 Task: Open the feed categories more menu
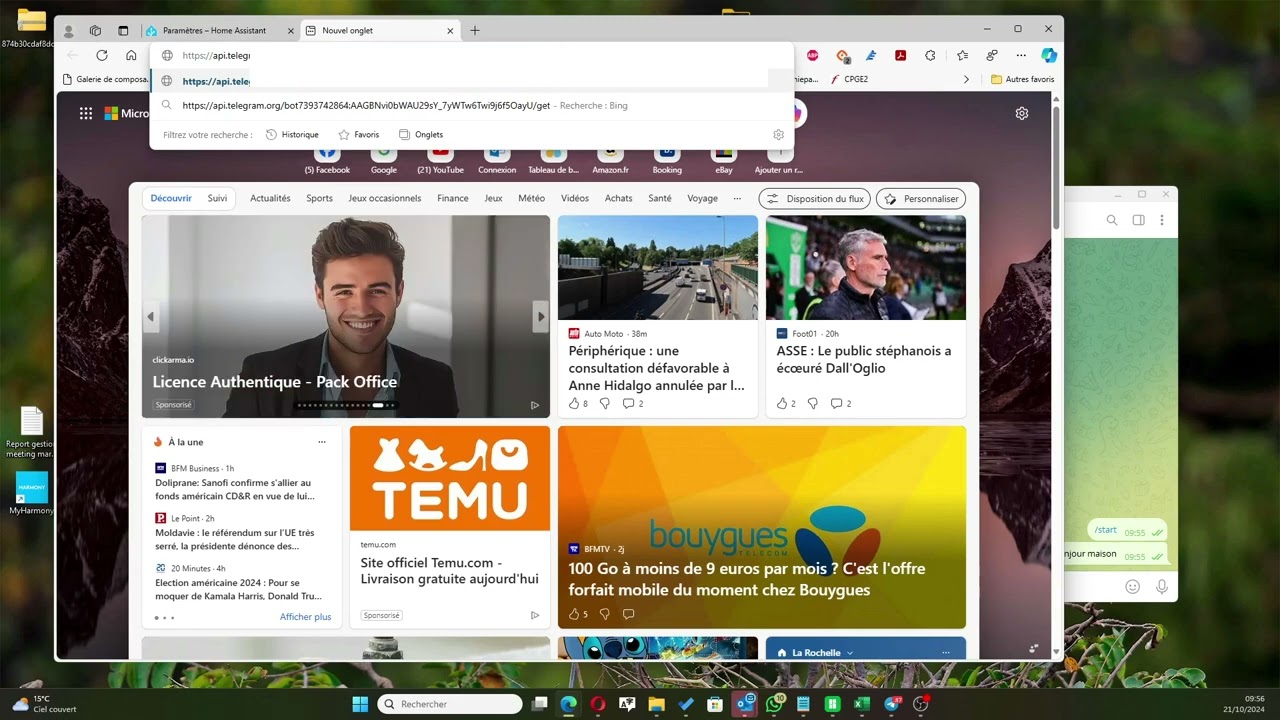pos(737,199)
